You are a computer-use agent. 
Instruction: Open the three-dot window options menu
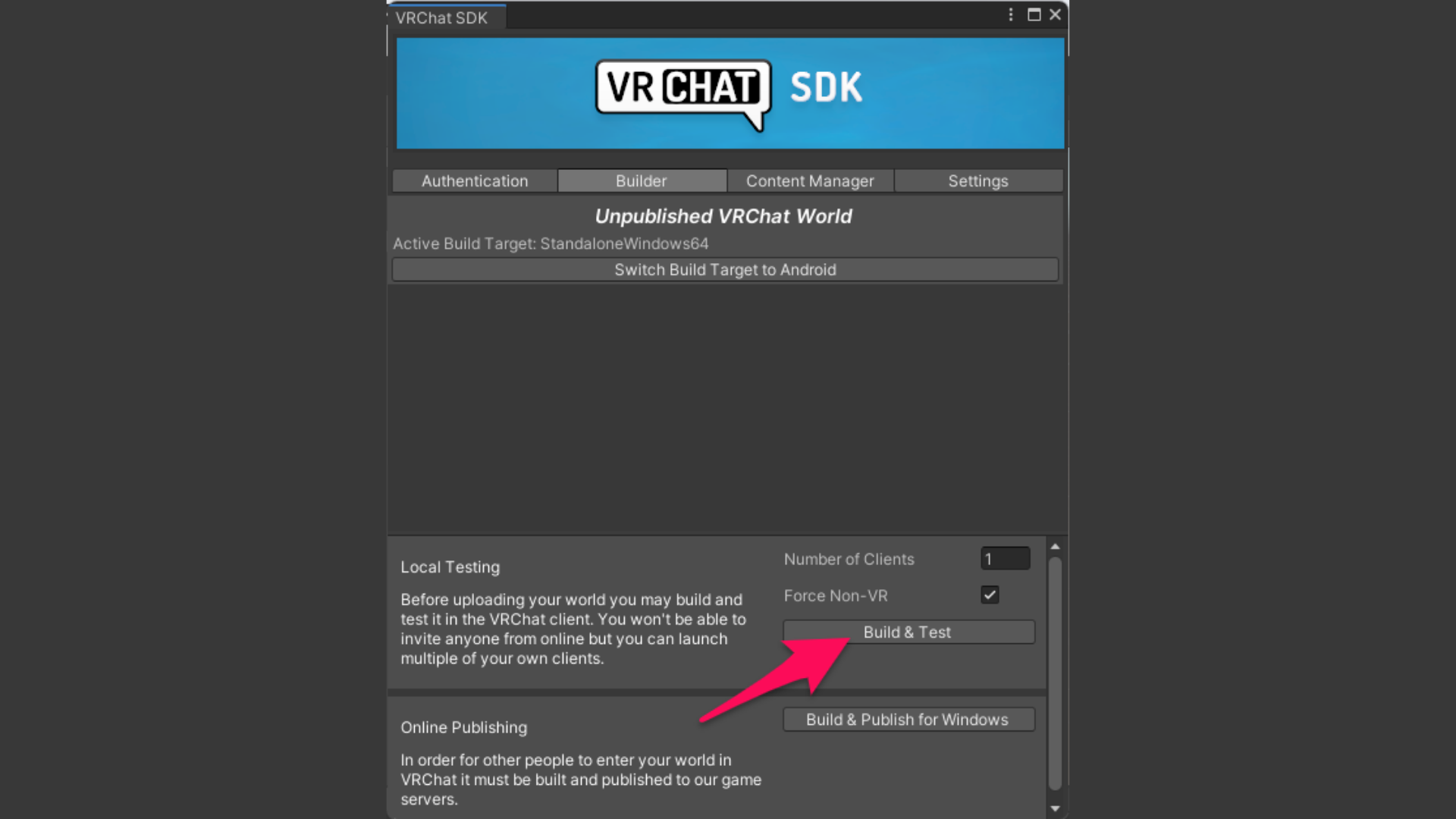[1011, 14]
